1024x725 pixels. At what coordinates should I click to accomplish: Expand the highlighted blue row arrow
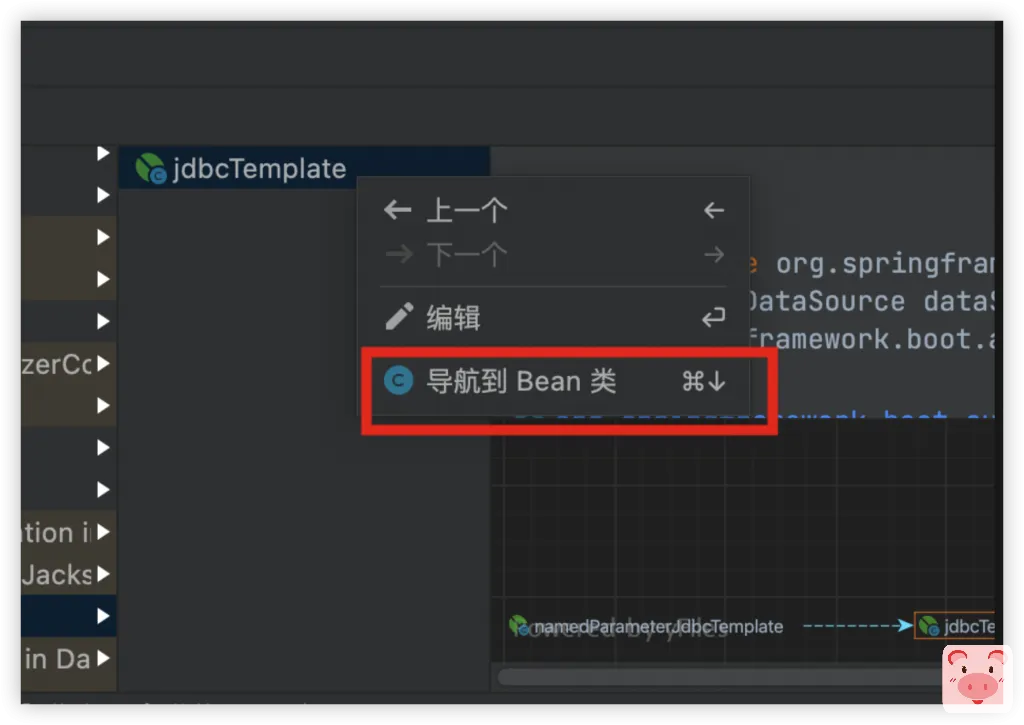coord(103,615)
